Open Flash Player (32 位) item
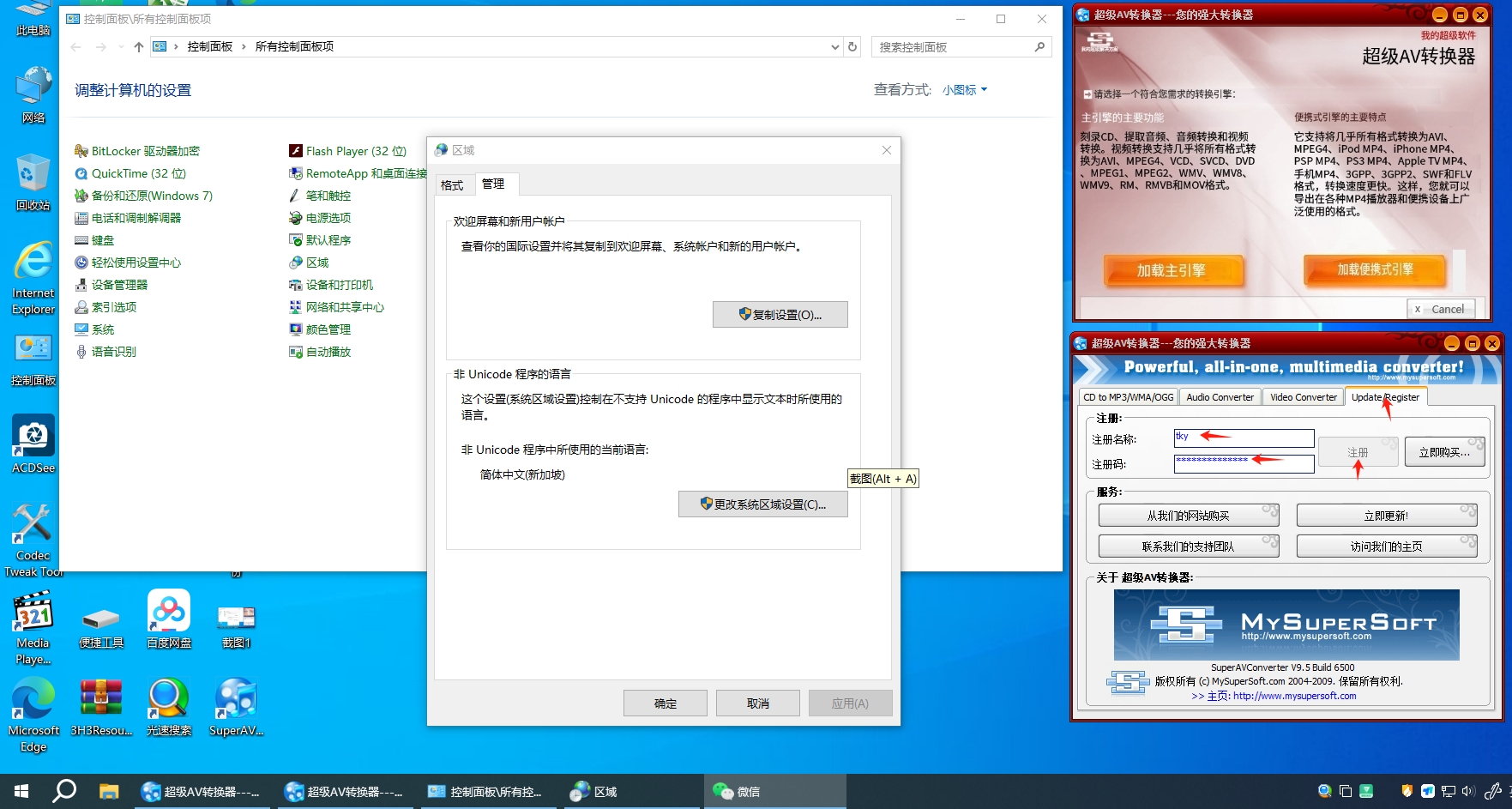This screenshot has height=809, width=1512. tap(347, 151)
